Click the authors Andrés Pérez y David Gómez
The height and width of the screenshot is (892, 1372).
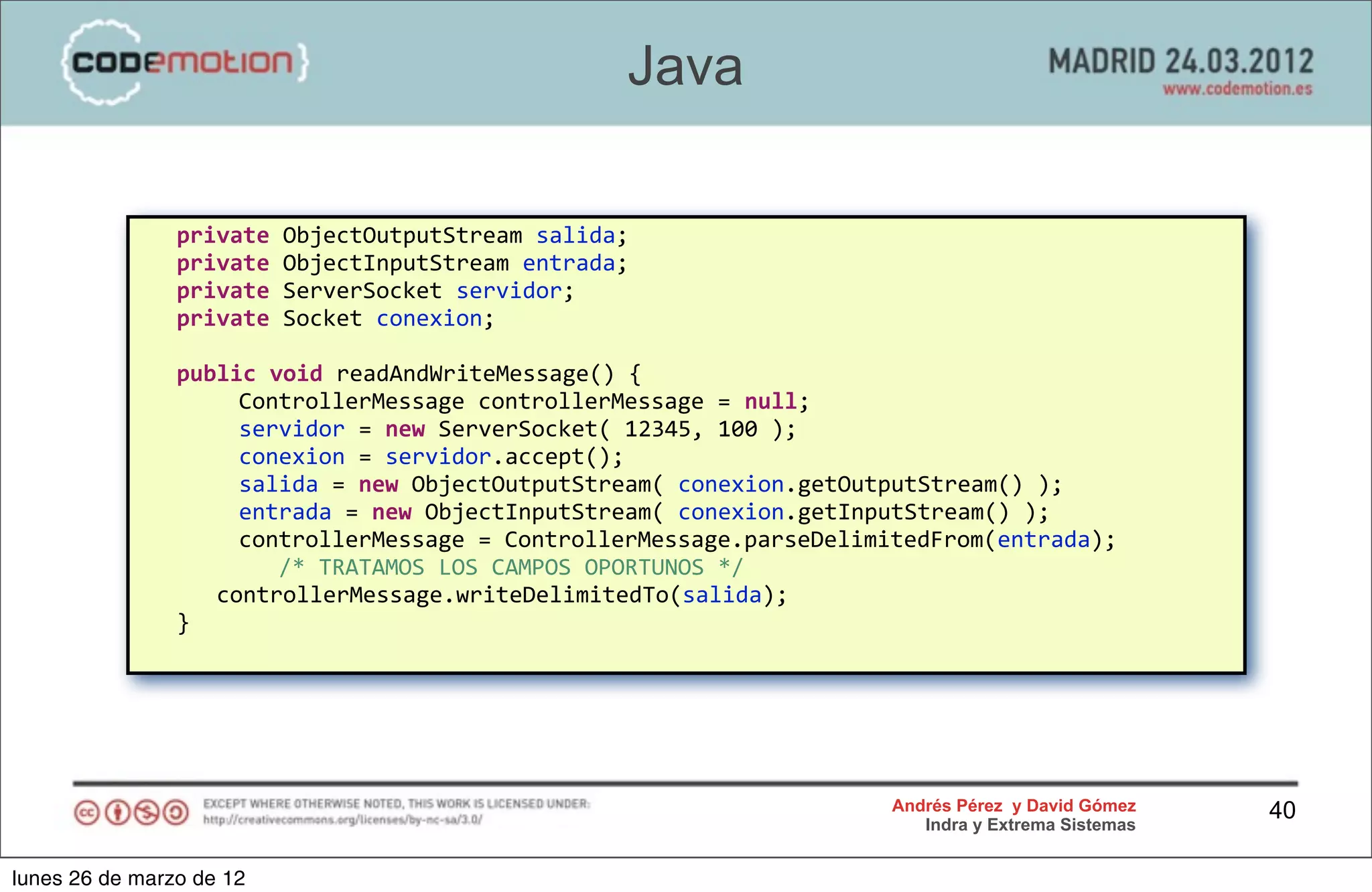coord(1013,806)
